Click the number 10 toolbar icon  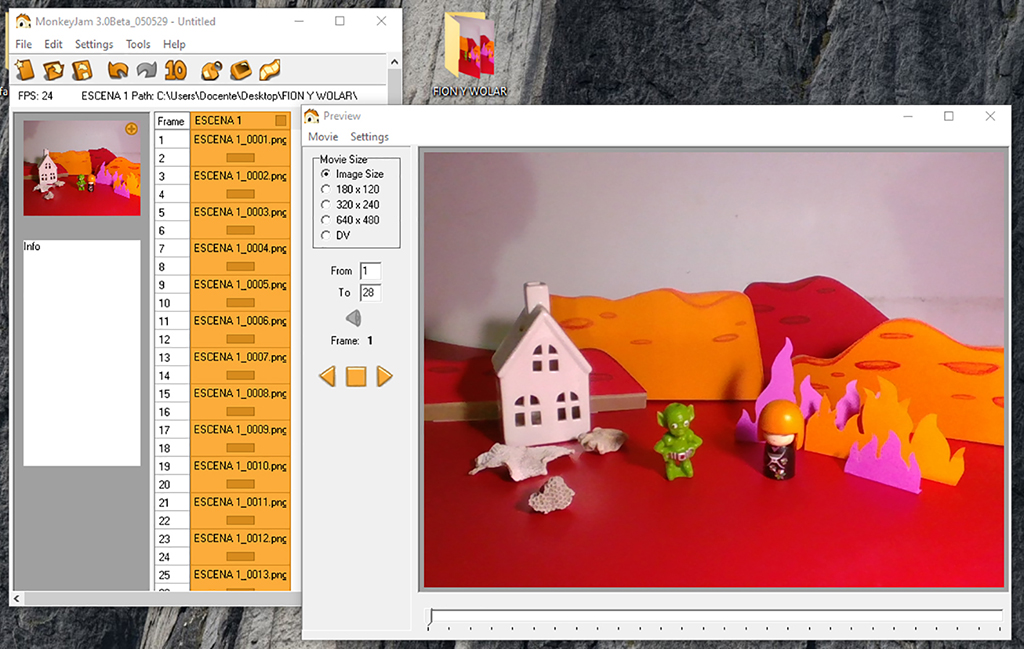click(176, 70)
